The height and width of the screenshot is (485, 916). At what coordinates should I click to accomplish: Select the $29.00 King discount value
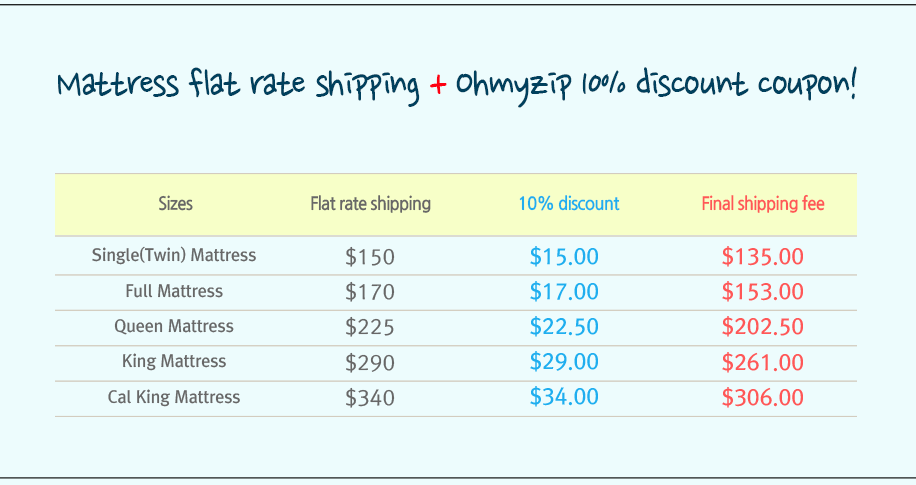[x=564, y=362]
